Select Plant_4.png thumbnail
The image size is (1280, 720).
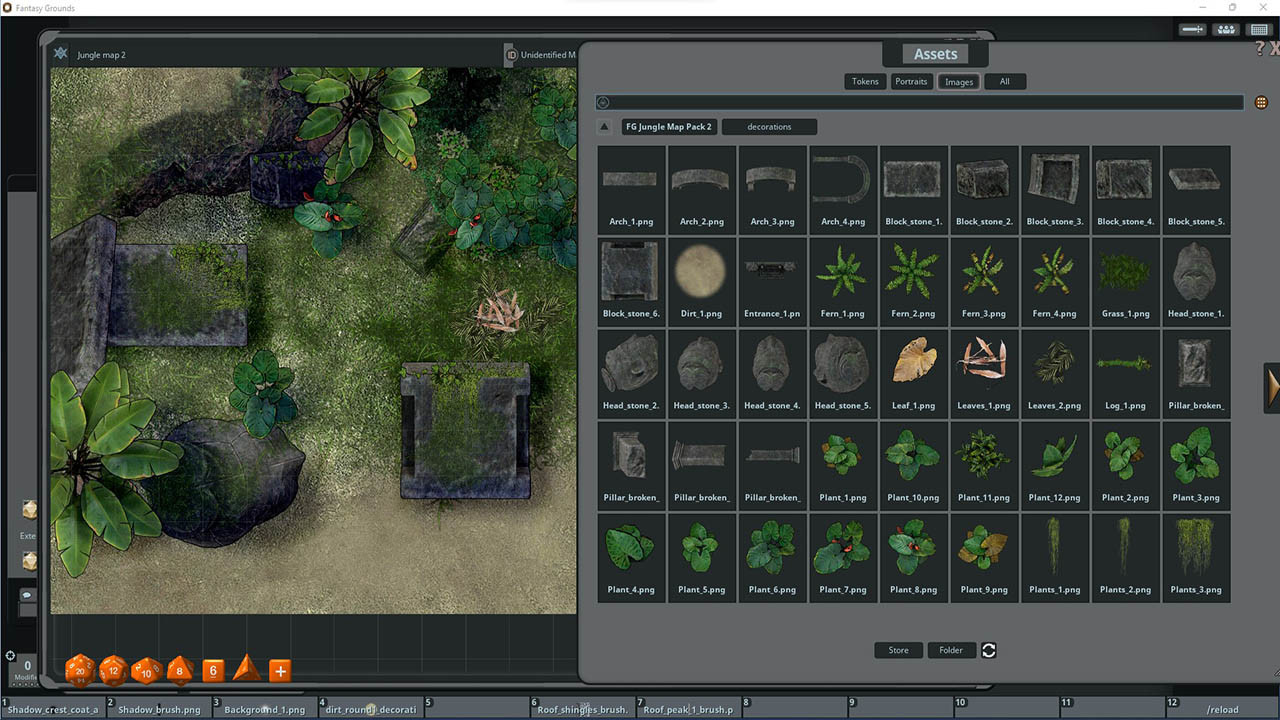pyautogui.click(x=631, y=558)
